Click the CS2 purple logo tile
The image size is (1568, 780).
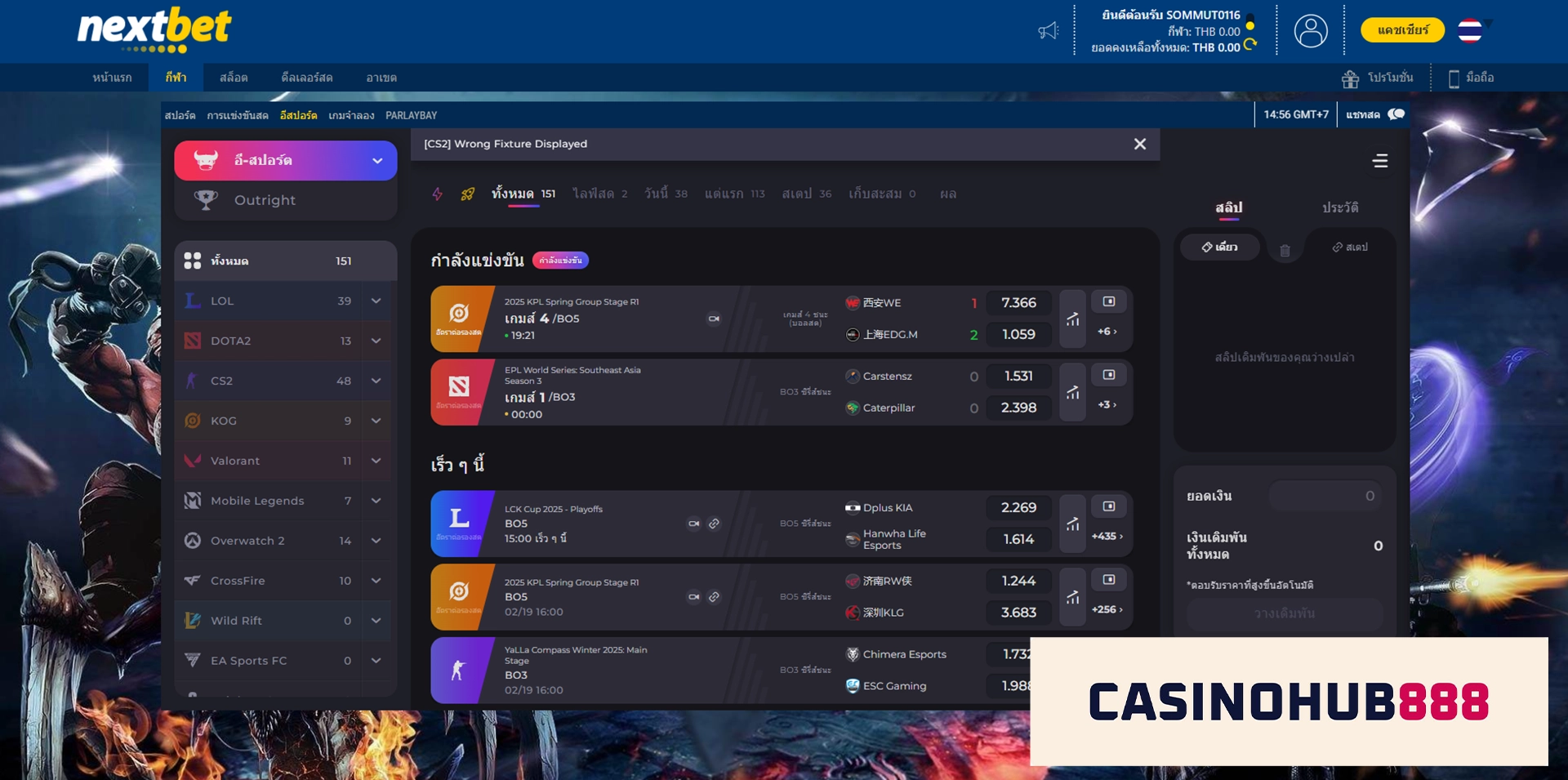pos(462,671)
